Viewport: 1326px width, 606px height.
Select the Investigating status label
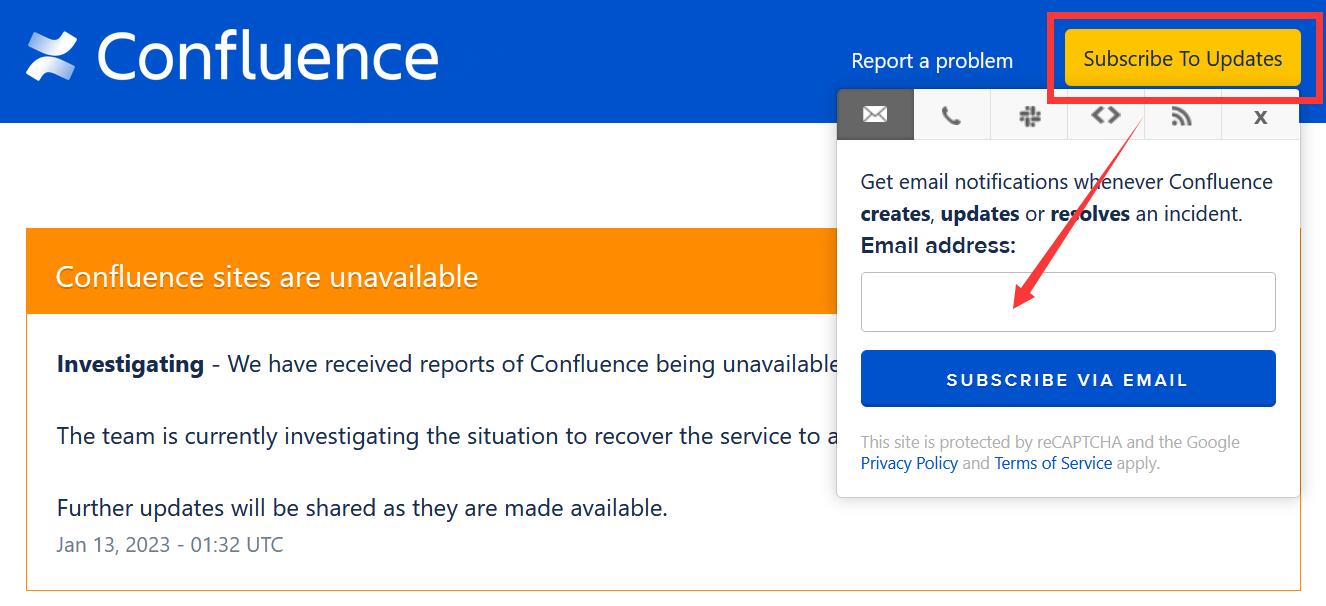(x=130, y=364)
